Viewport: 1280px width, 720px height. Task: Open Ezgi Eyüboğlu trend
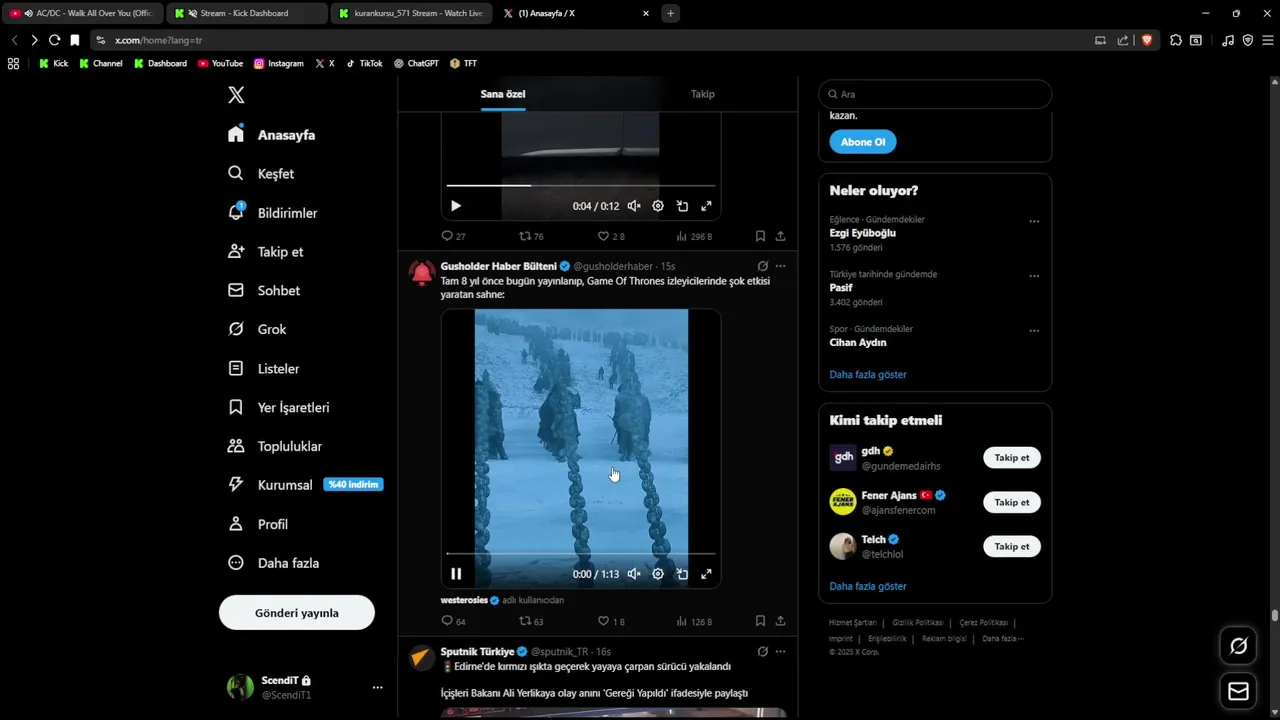click(x=863, y=233)
